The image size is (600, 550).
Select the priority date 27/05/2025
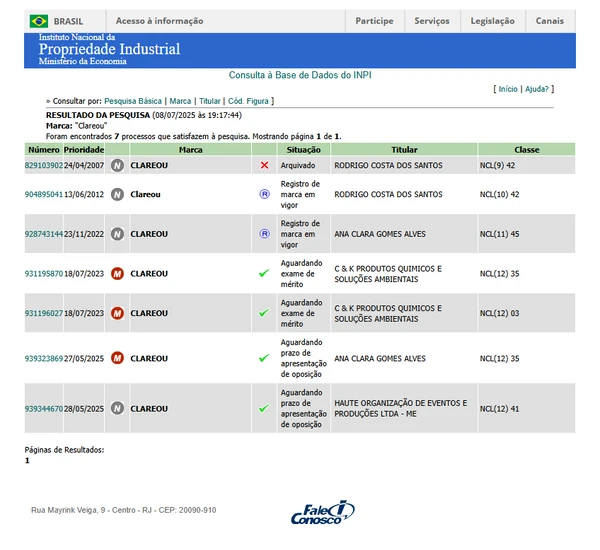84,358
